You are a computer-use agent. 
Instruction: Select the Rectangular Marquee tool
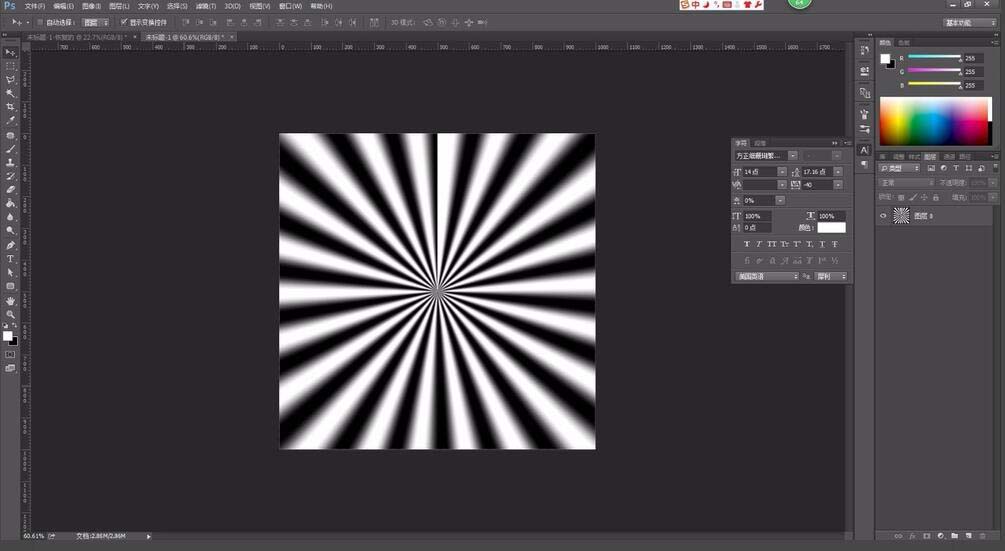[x=10, y=66]
